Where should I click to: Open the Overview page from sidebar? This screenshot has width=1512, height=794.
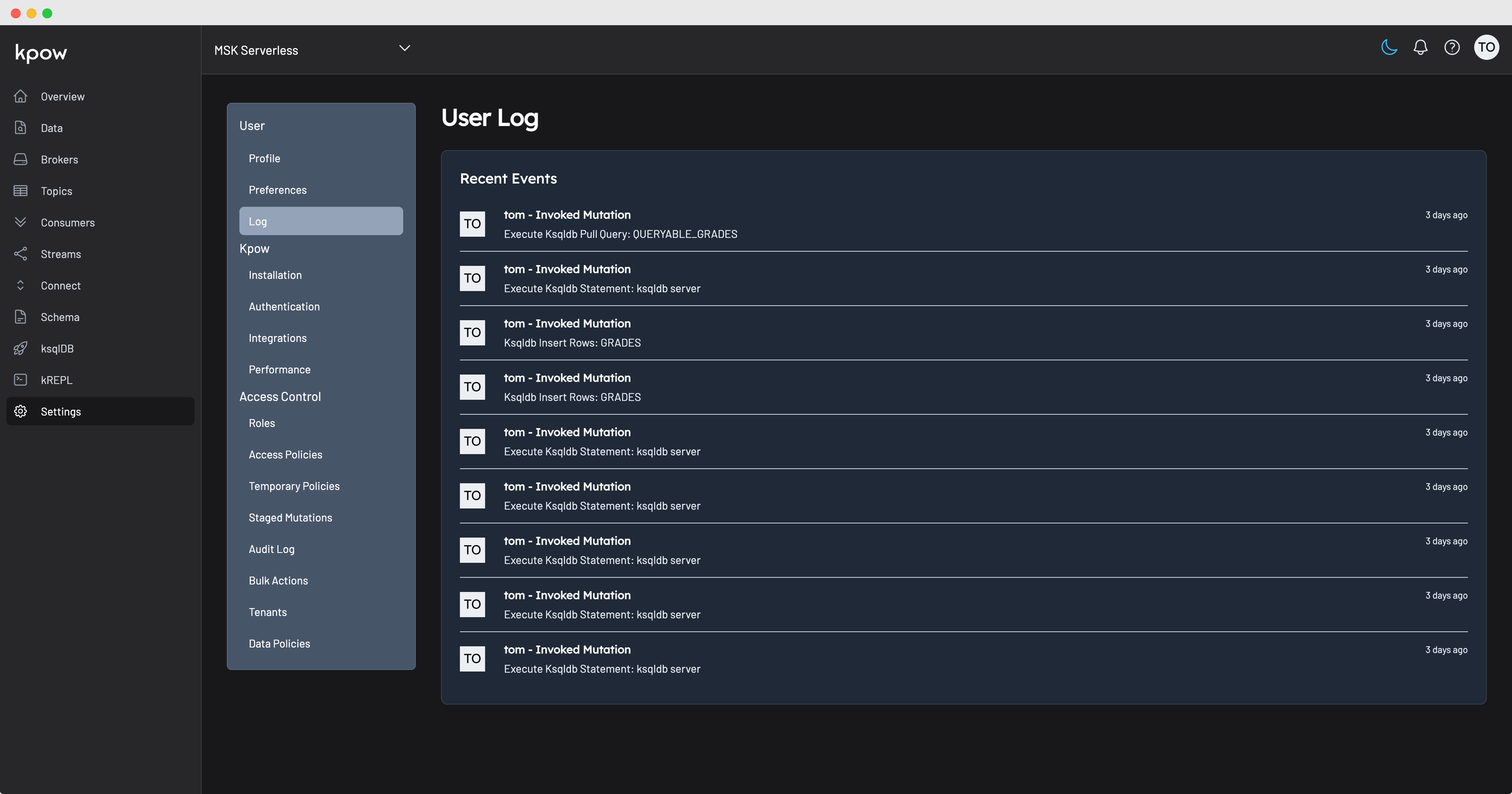tap(63, 96)
